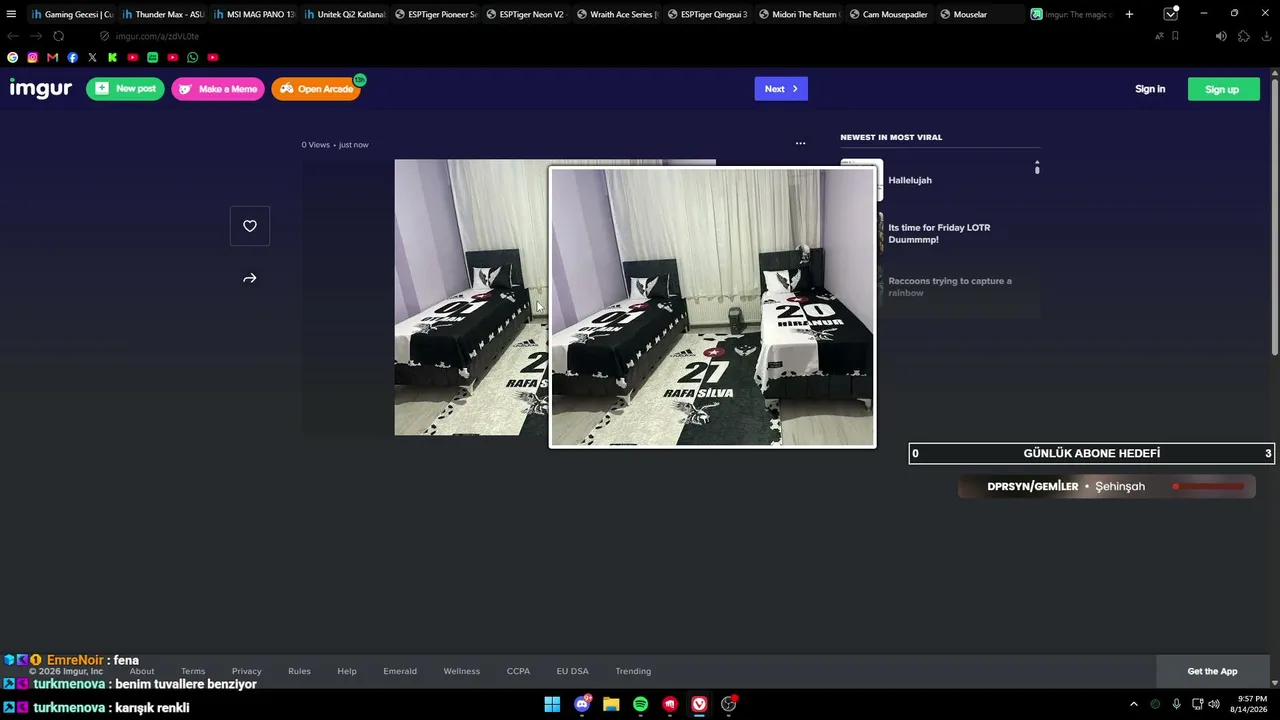Image resolution: width=1280 pixels, height=720 pixels.
Task: Open the Wellness footer link
Action: (x=462, y=671)
